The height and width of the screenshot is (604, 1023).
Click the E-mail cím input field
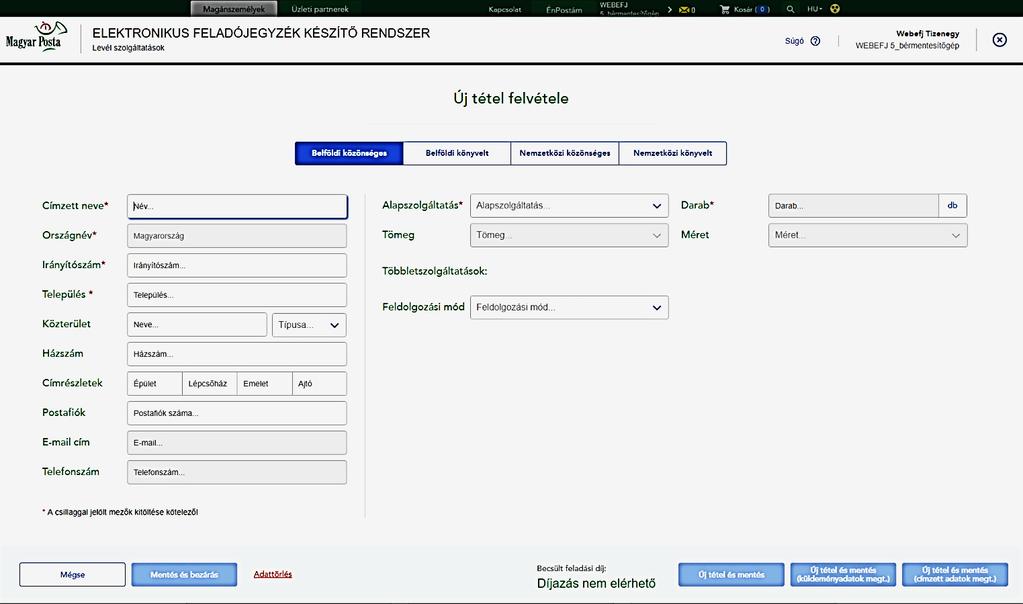[237, 442]
